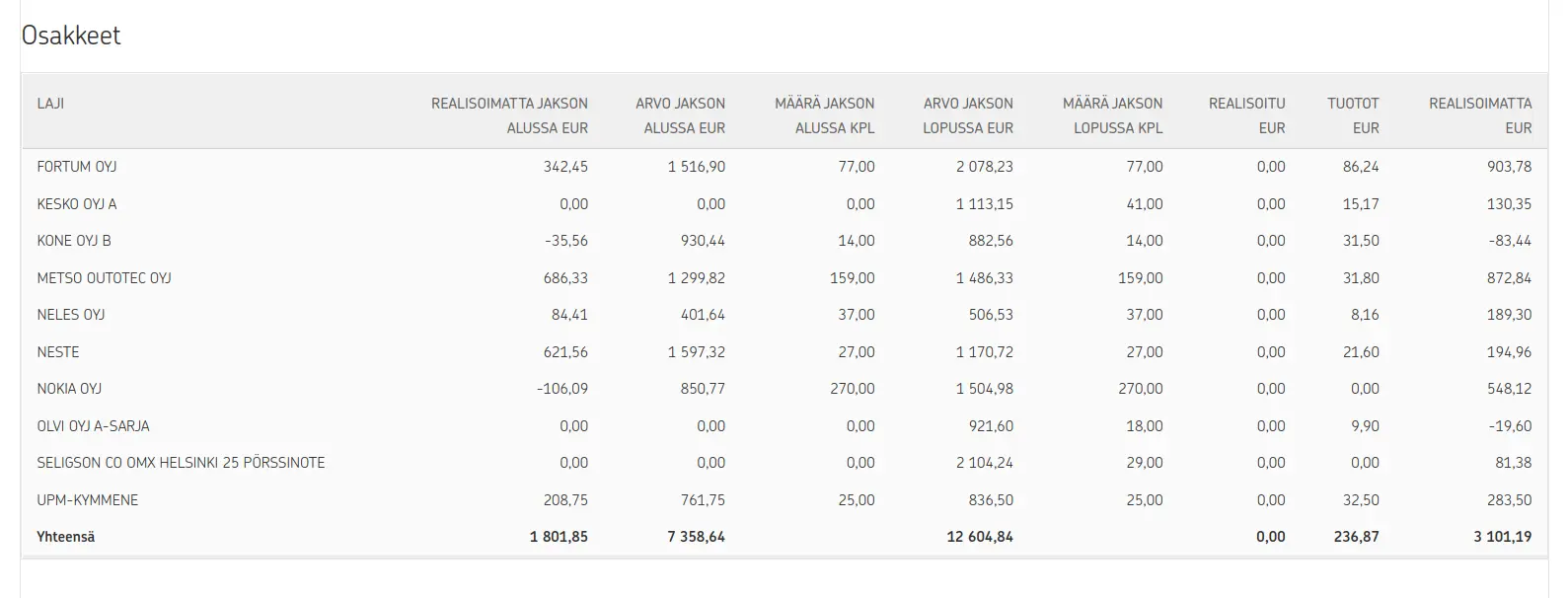The width and height of the screenshot is (1568, 598).
Task: Select the FORTUM OYJ row name
Action: 77,167
